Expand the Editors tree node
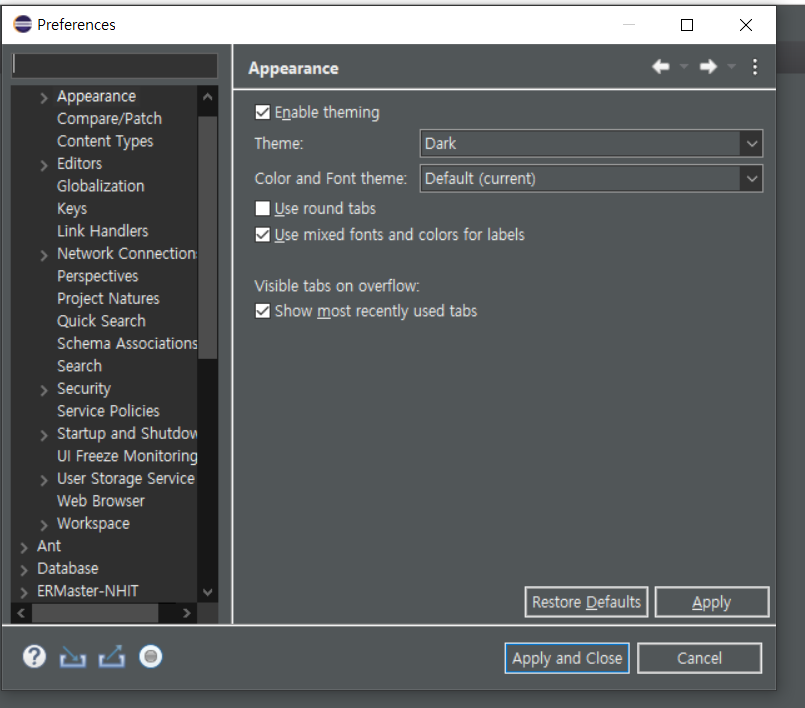This screenshot has width=805, height=708. (x=44, y=165)
